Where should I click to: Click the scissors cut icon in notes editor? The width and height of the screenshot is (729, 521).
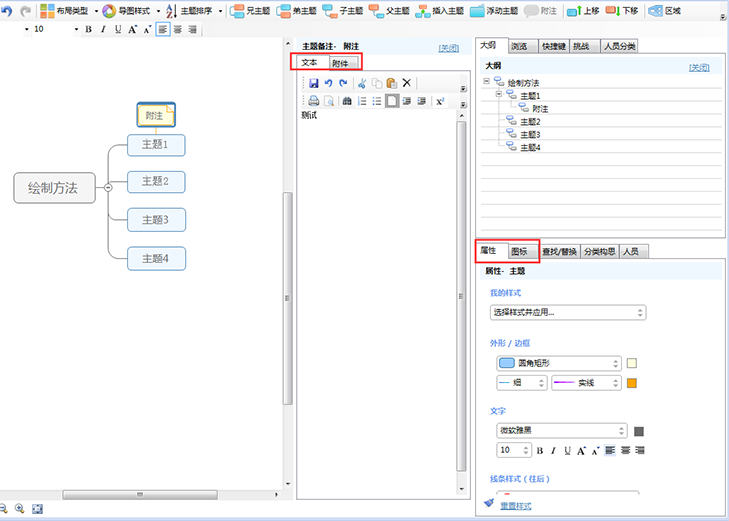click(362, 83)
